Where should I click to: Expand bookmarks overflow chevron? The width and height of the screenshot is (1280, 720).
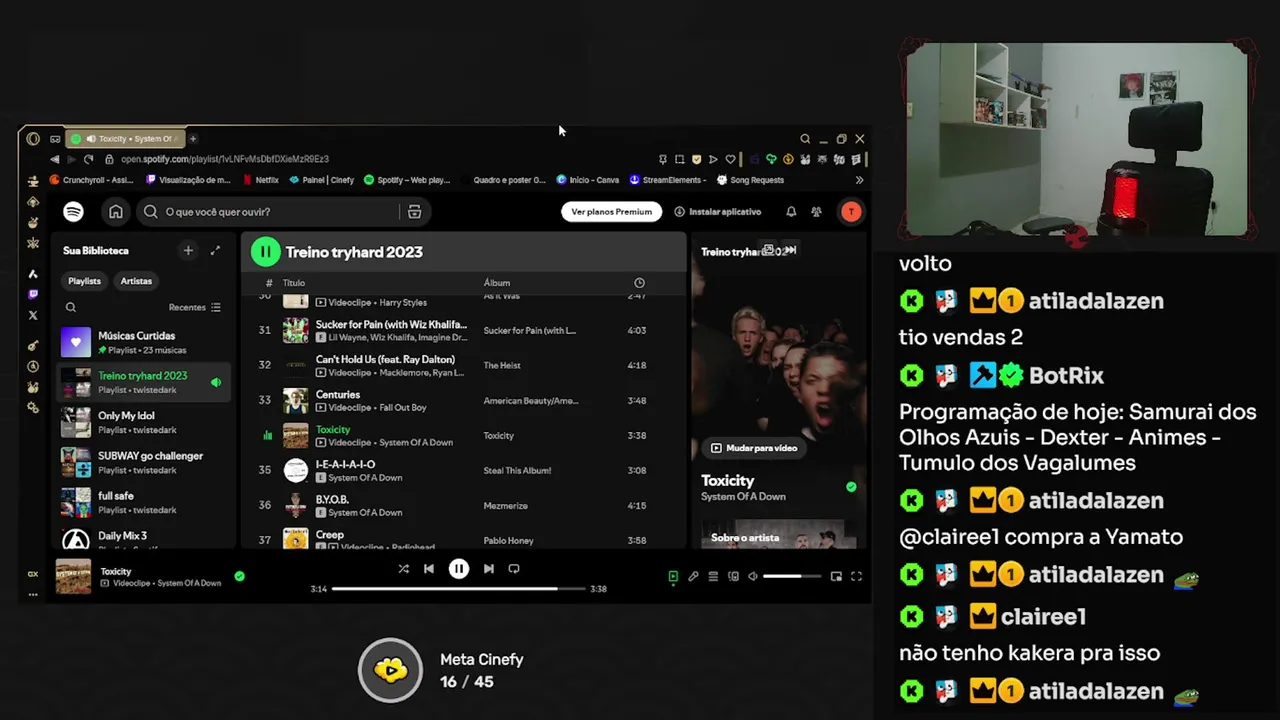tap(859, 180)
